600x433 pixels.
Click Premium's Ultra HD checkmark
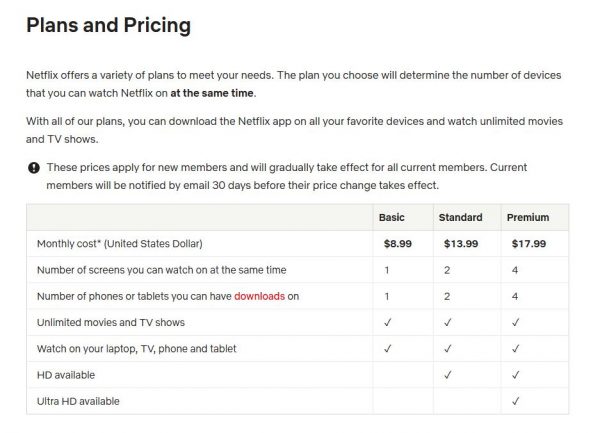515,401
